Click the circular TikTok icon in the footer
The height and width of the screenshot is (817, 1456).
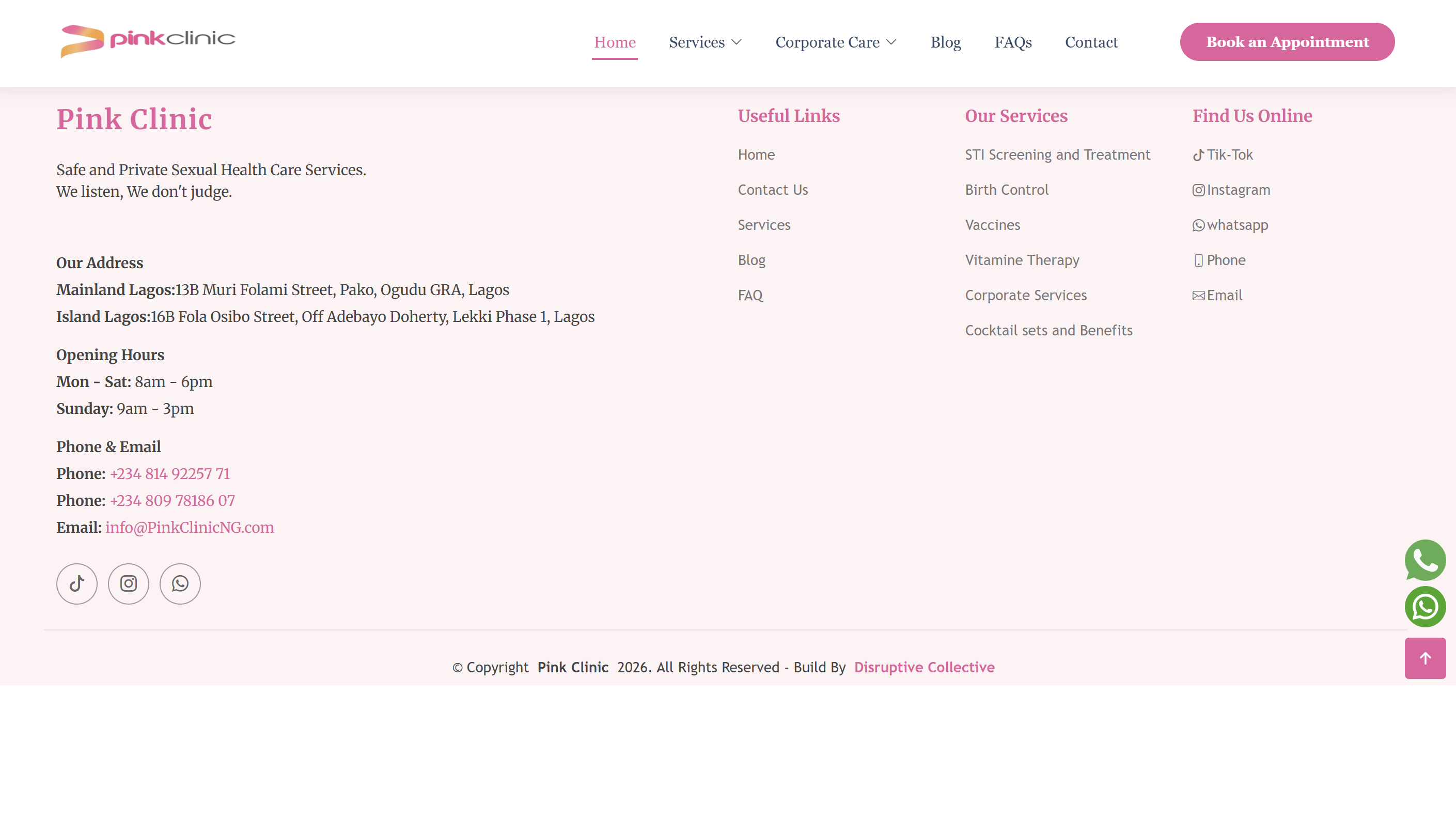77,583
